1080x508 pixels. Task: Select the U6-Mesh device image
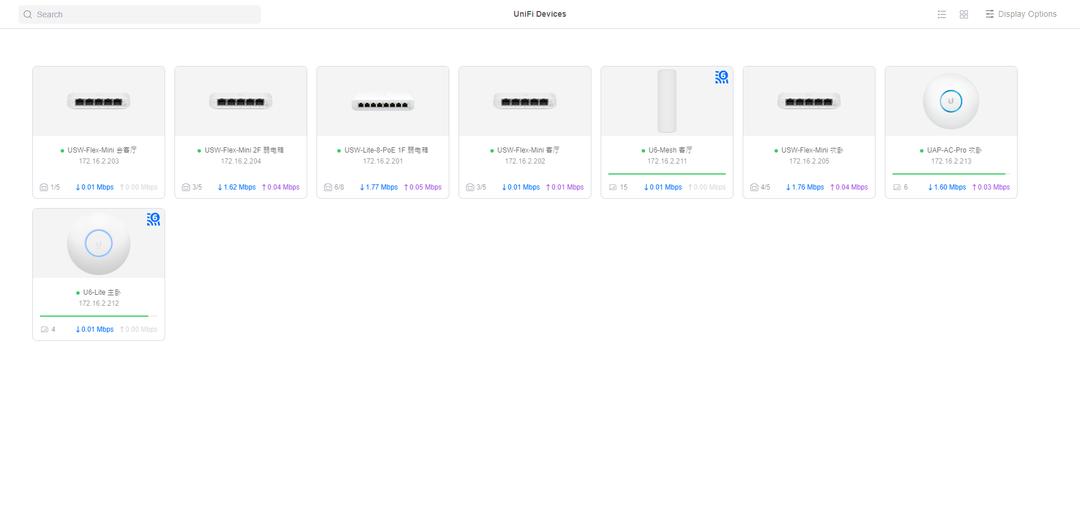[x=666, y=102]
